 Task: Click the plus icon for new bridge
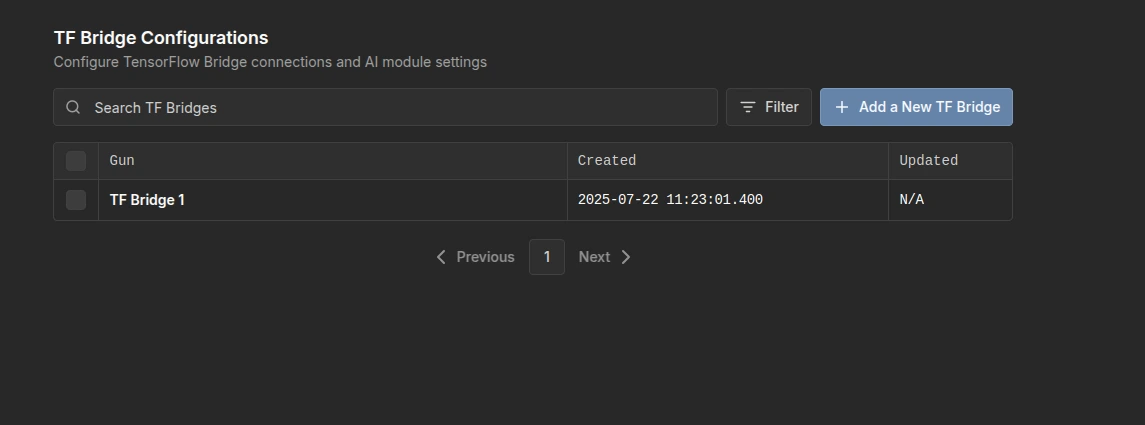[x=842, y=107]
